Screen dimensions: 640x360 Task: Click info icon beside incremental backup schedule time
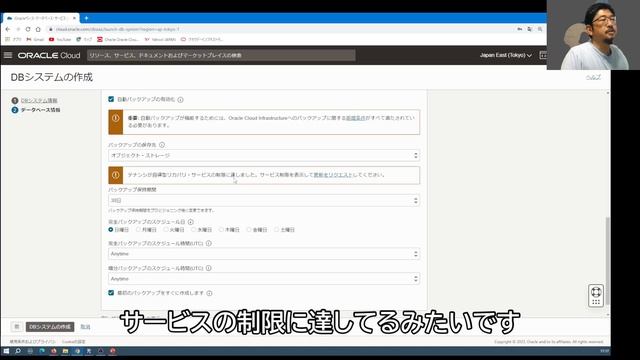(x=209, y=268)
